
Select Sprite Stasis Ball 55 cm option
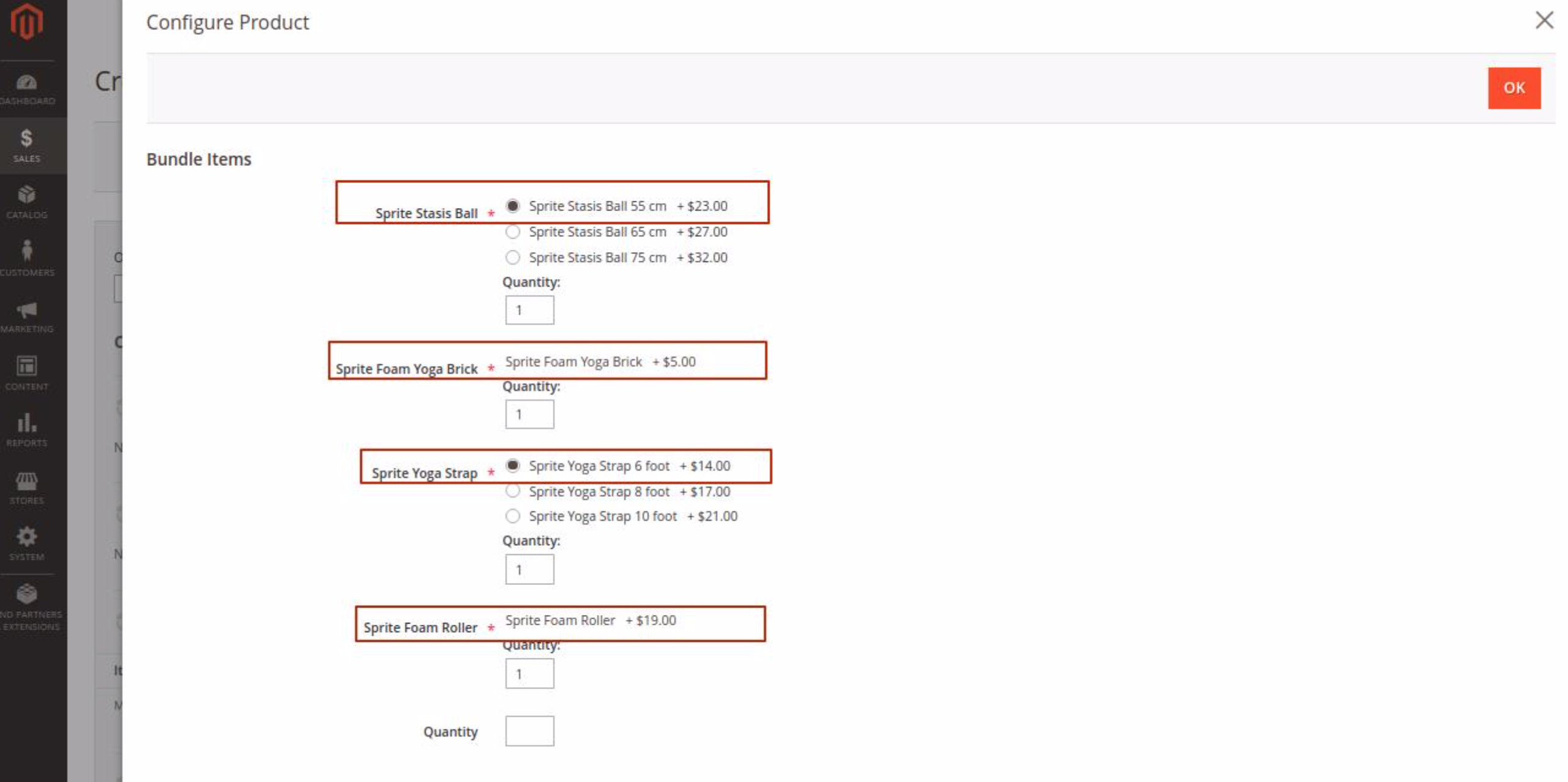pos(513,206)
